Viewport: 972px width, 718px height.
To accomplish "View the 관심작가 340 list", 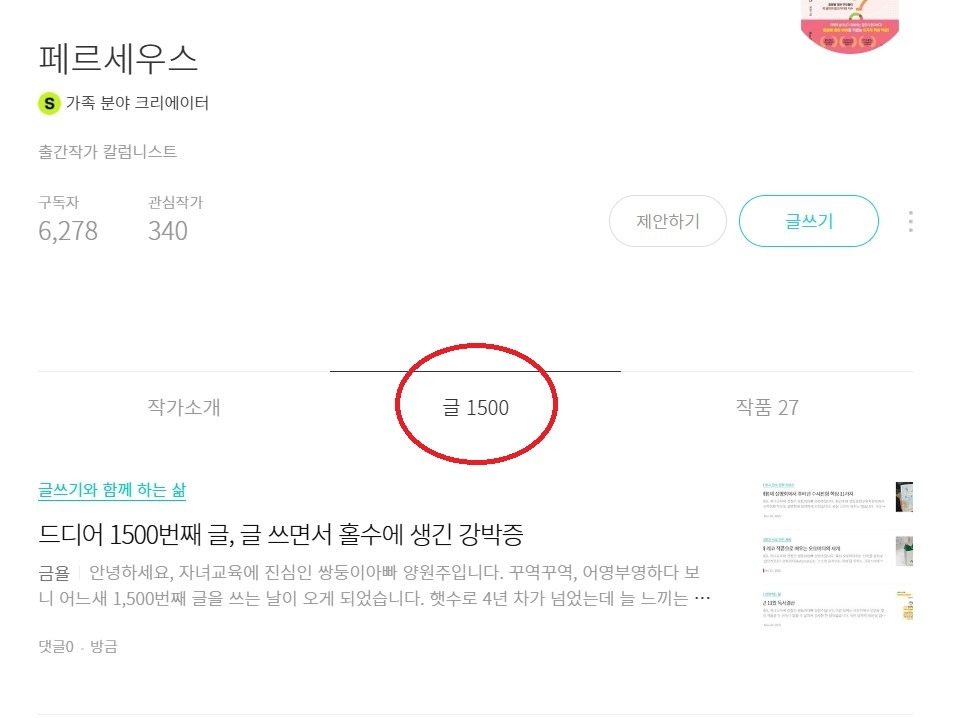I will pyautogui.click(x=168, y=231).
